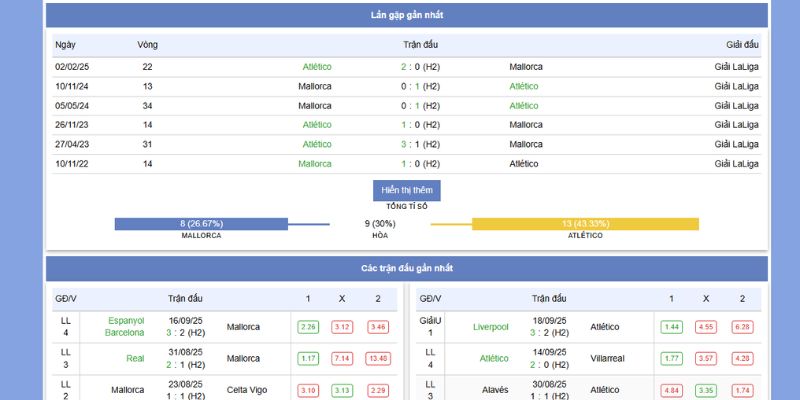Click the 'Hiển thị thêm' button

coord(406,190)
